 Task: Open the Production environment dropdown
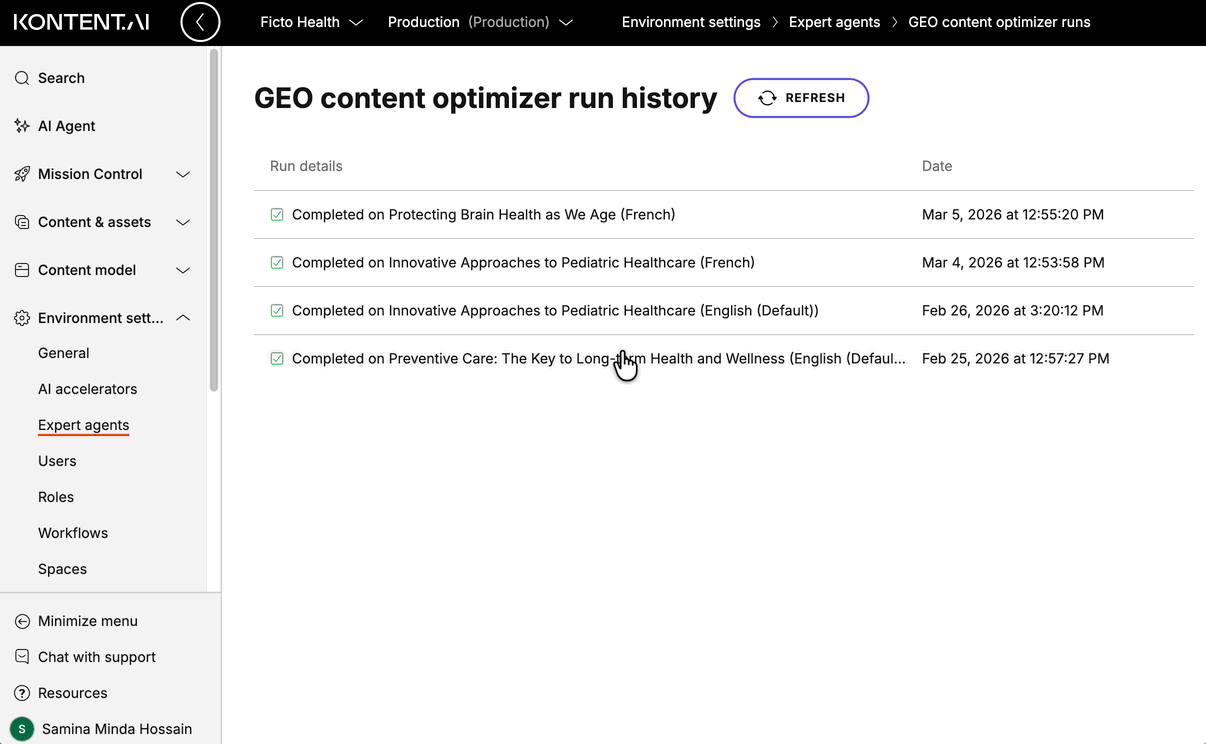(480, 22)
